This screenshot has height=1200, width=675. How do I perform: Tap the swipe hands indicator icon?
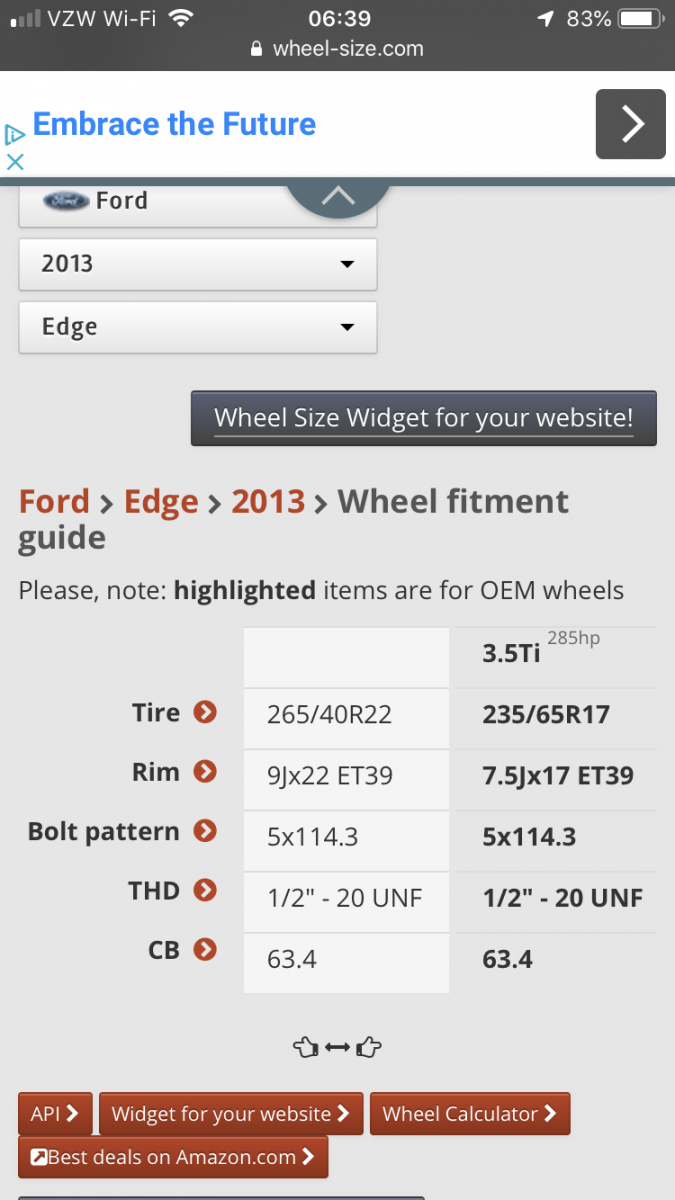pyautogui.click(x=337, y=1047)
